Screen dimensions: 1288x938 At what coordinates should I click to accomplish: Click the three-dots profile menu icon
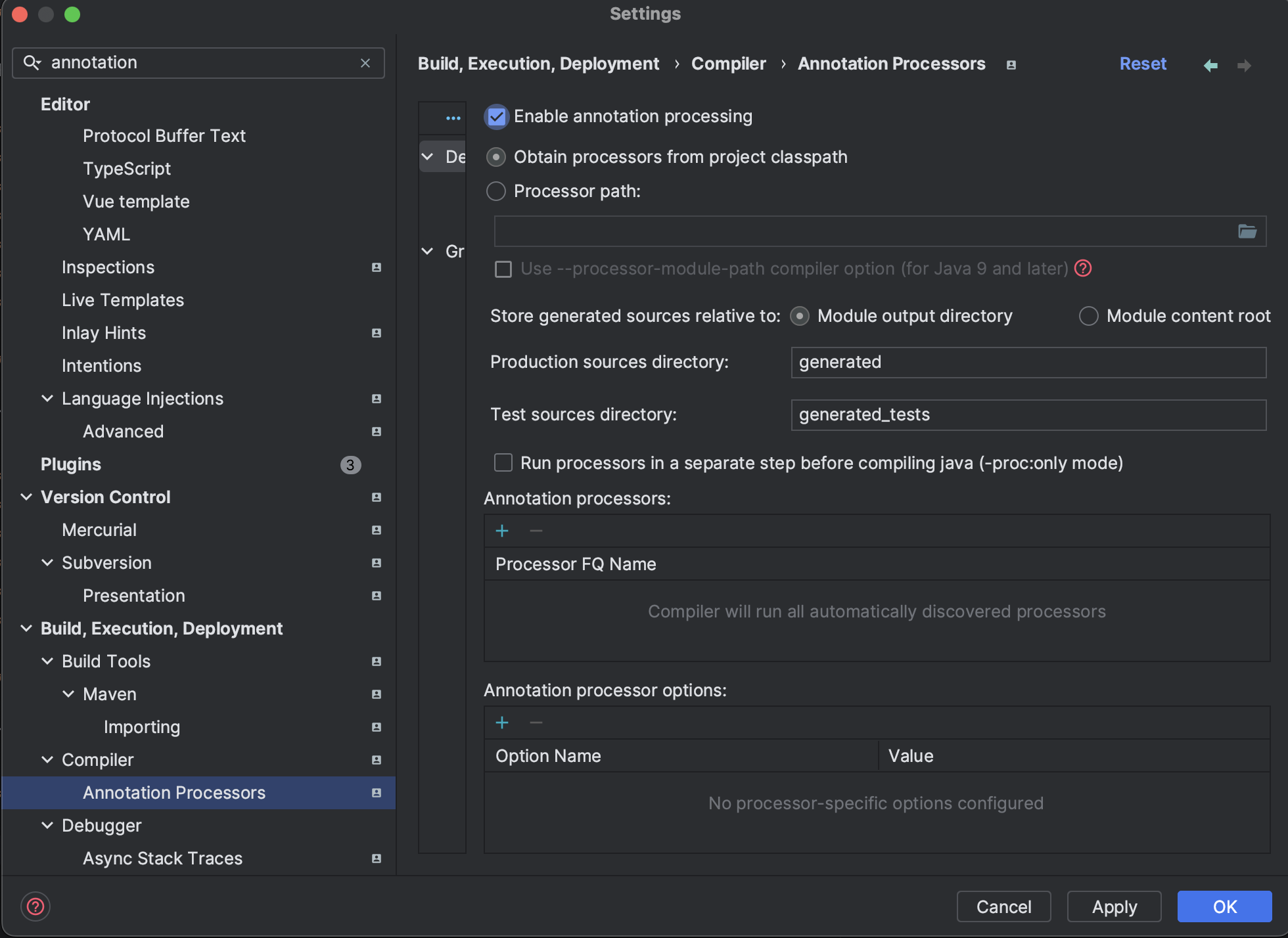point(453,118)
